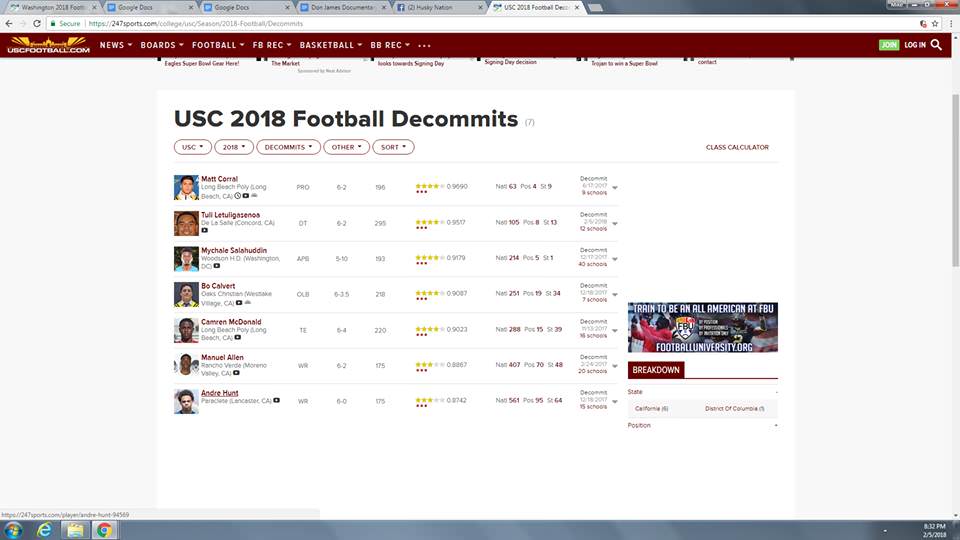Open the BASKETBALL navigation menu

(331, 45)
